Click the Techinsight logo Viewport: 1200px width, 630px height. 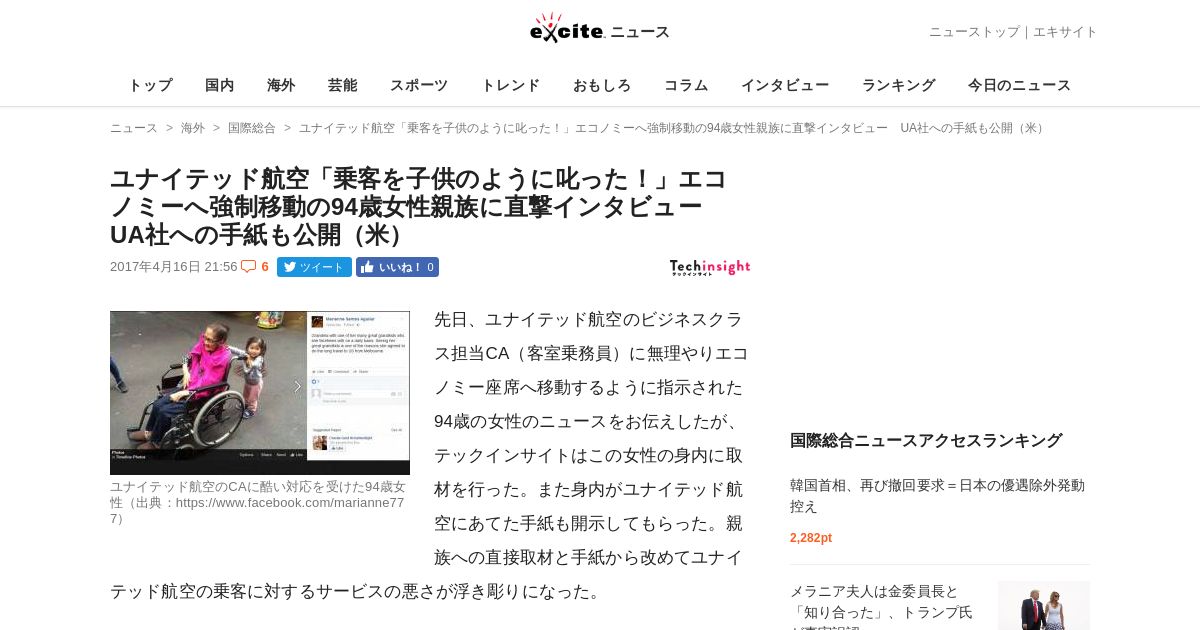coord(710,267)
